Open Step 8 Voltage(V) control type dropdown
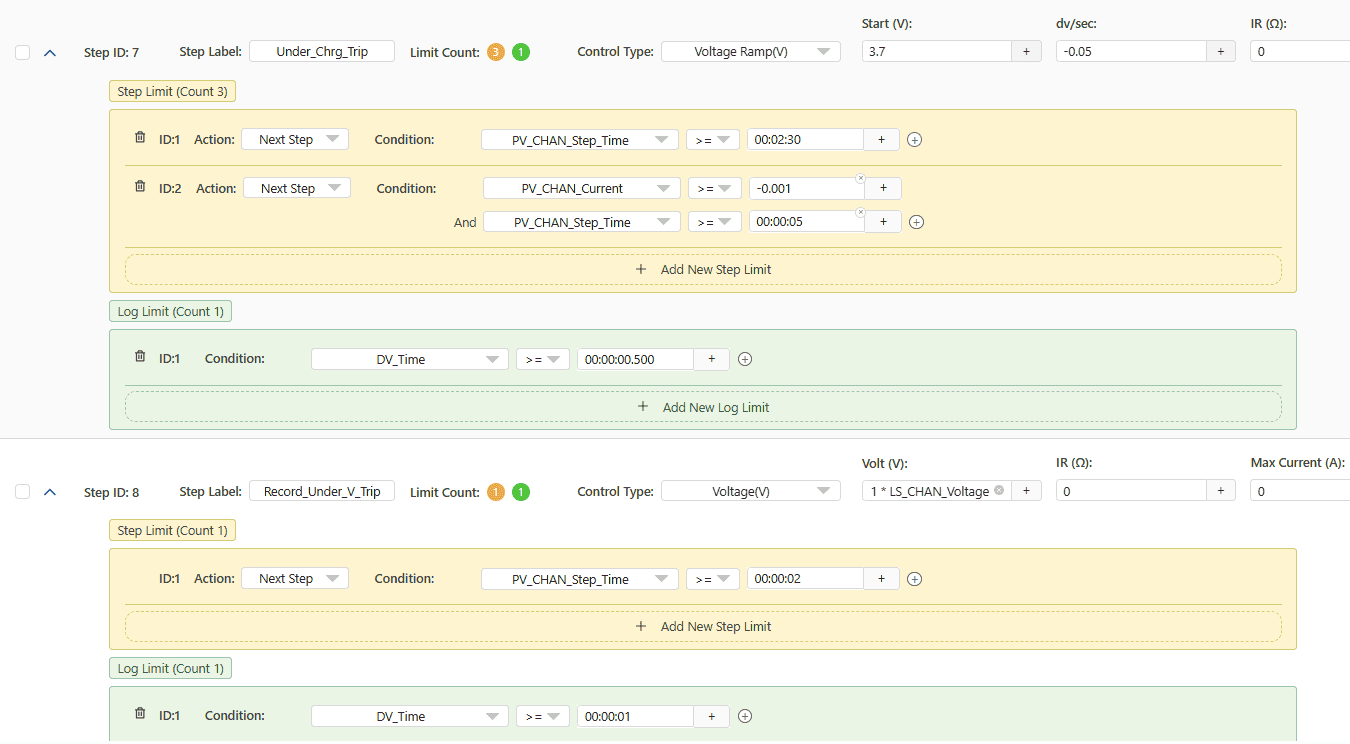This screenshot has height=744, width=1350. click(750, 491)
